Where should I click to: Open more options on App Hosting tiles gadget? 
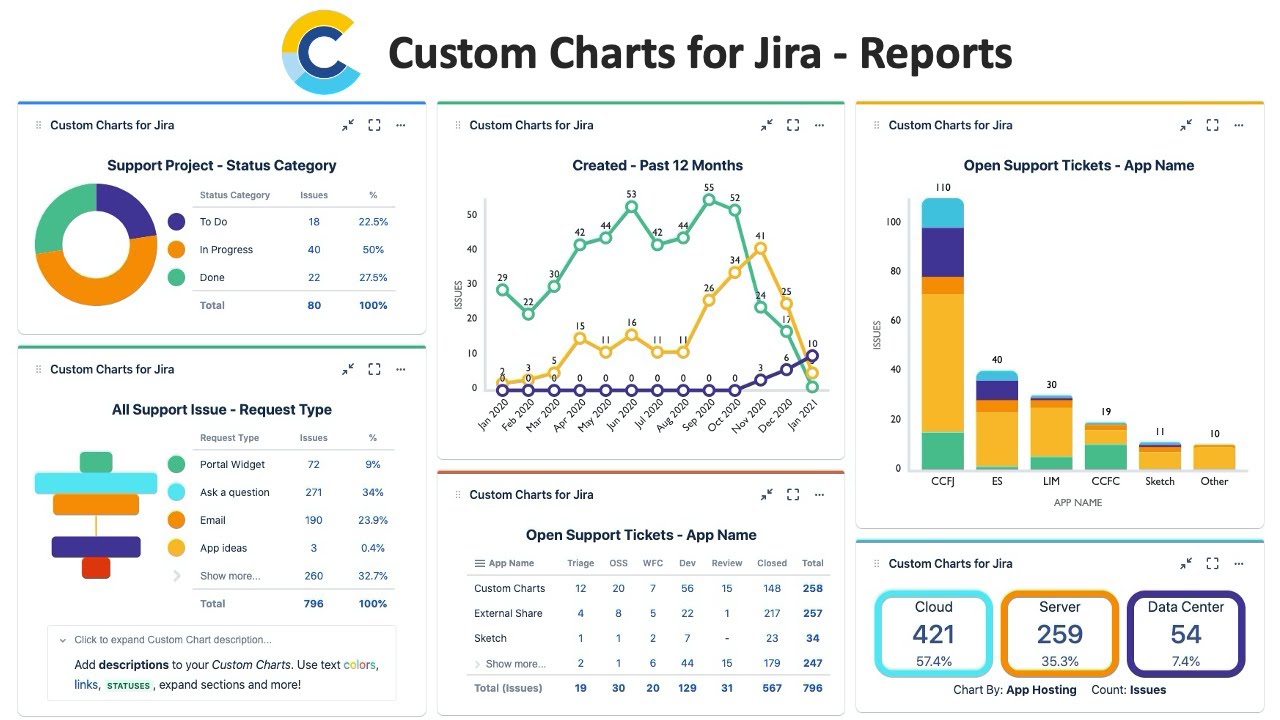pos(1239,563)
